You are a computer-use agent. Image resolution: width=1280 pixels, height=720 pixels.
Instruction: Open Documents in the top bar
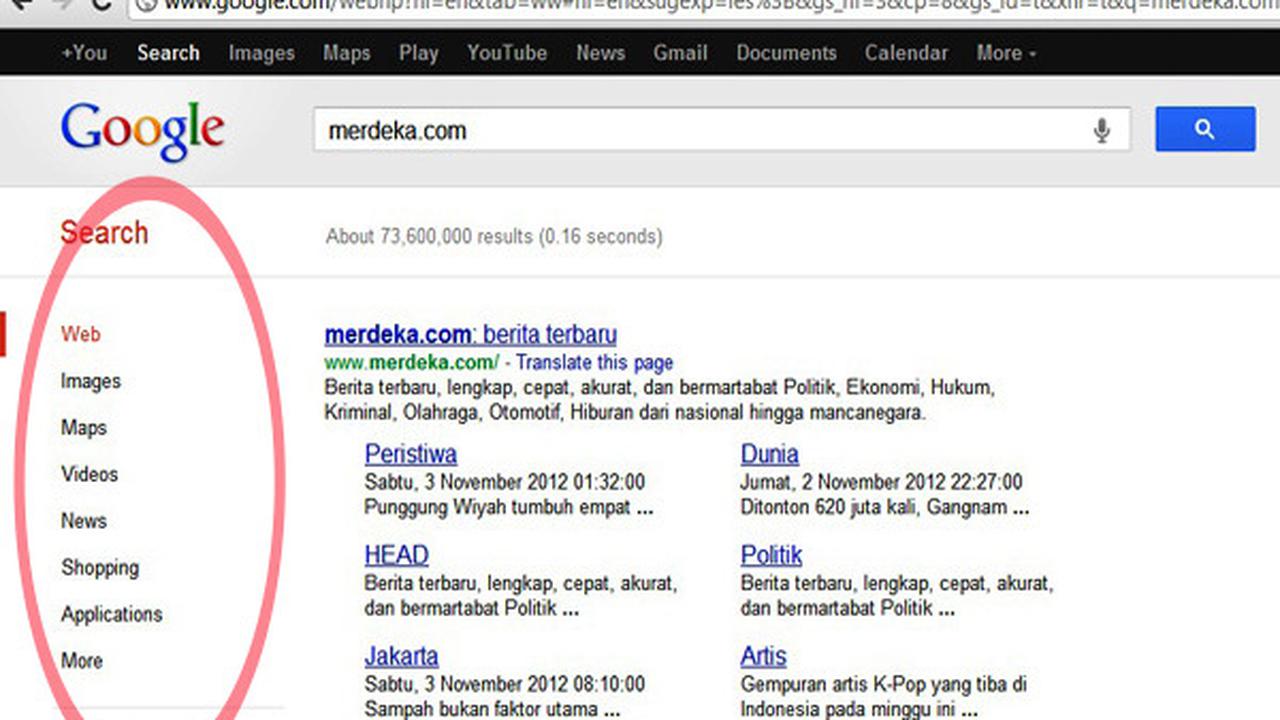tap(786, 53)
